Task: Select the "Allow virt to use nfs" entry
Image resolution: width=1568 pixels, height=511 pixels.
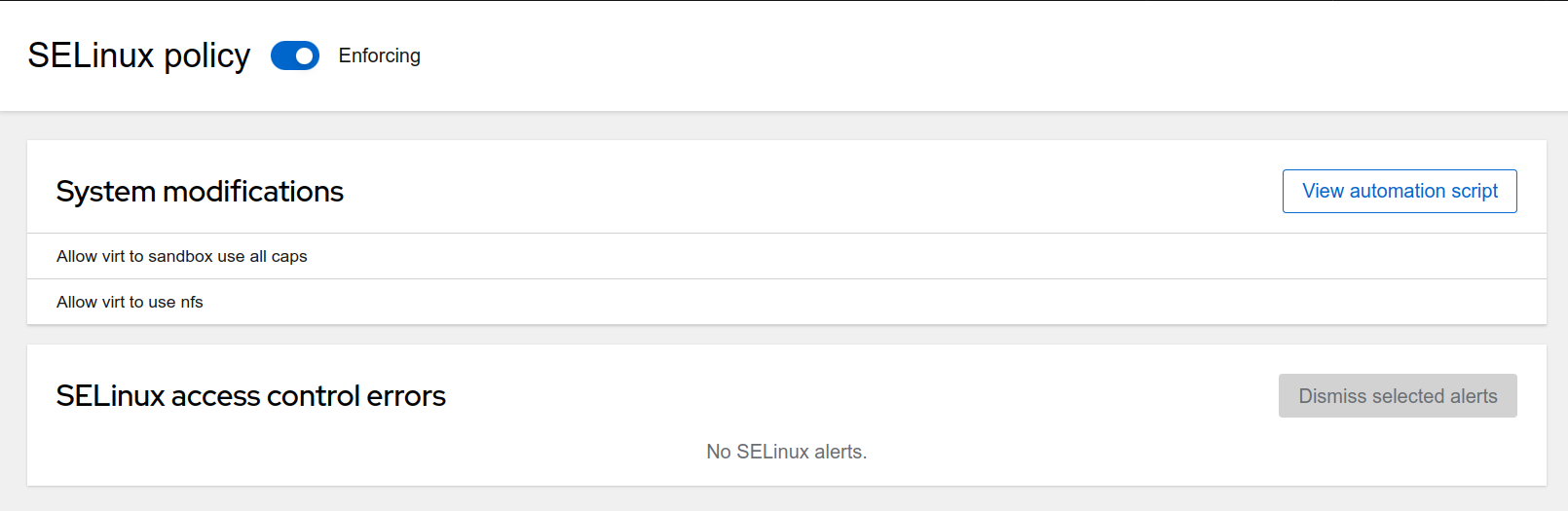Action: click(x=130, y=302)
